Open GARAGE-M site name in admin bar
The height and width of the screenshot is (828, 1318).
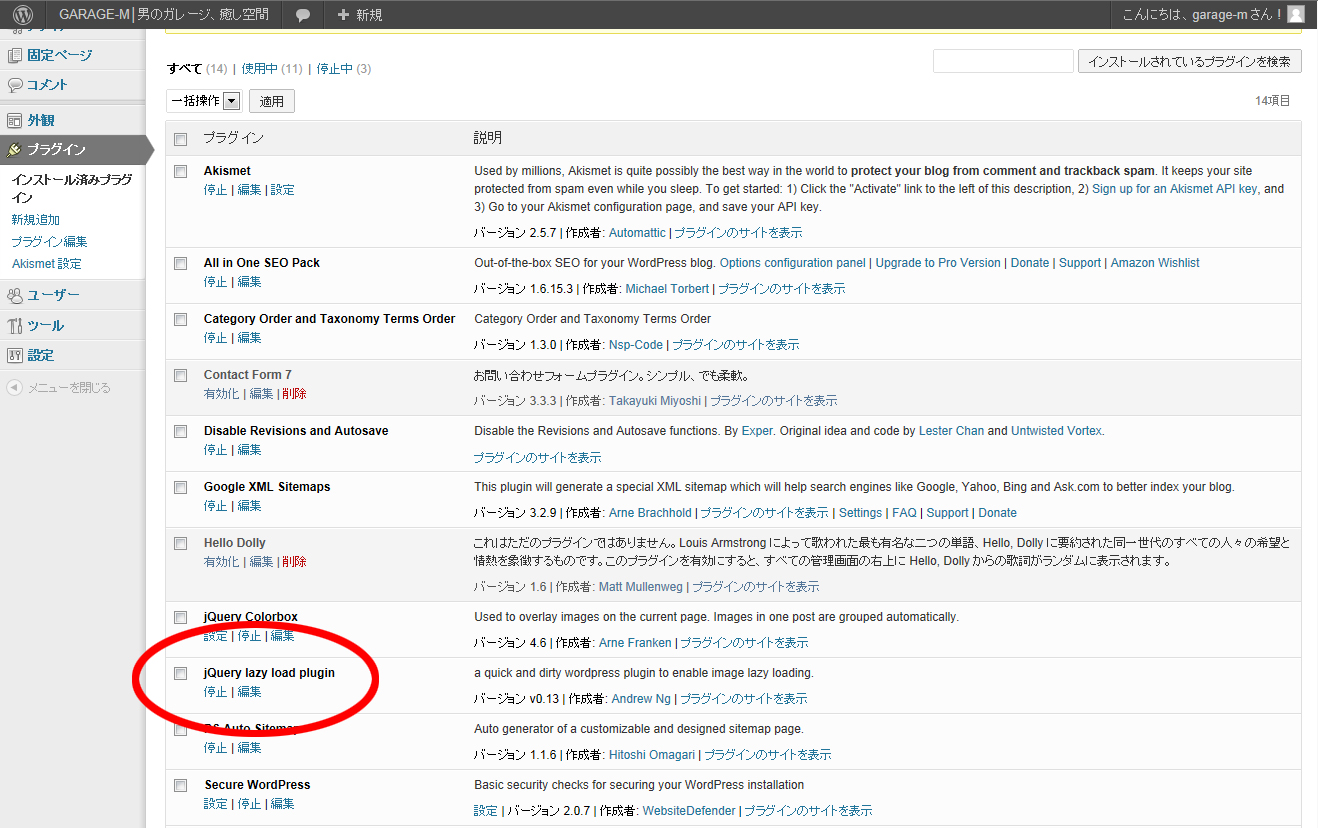(x=164, y=15)
